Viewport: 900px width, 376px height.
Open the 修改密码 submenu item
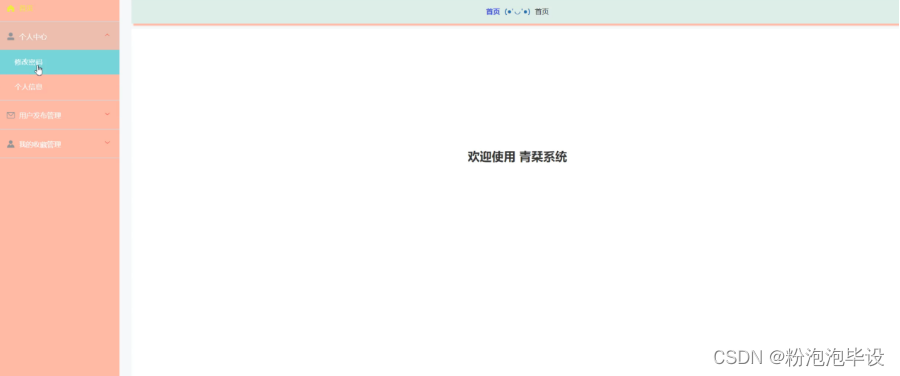[x=60, y=62]
